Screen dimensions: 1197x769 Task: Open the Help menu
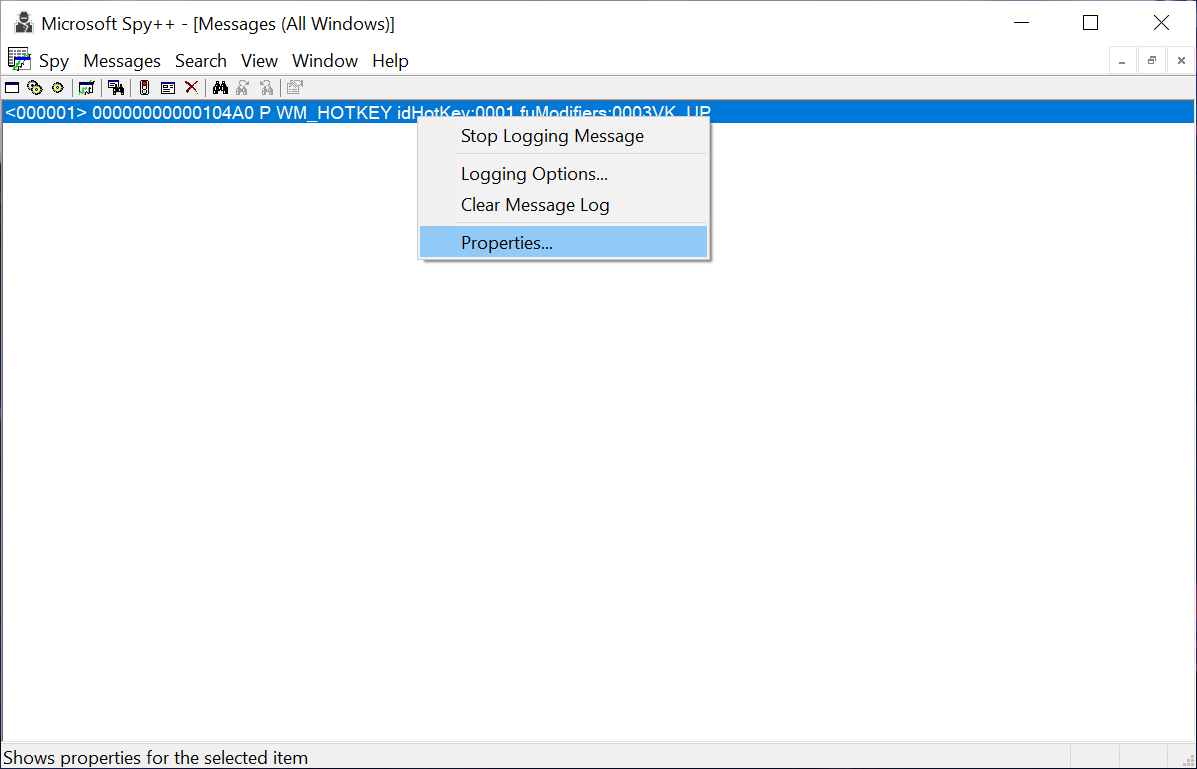coord(391,61)
